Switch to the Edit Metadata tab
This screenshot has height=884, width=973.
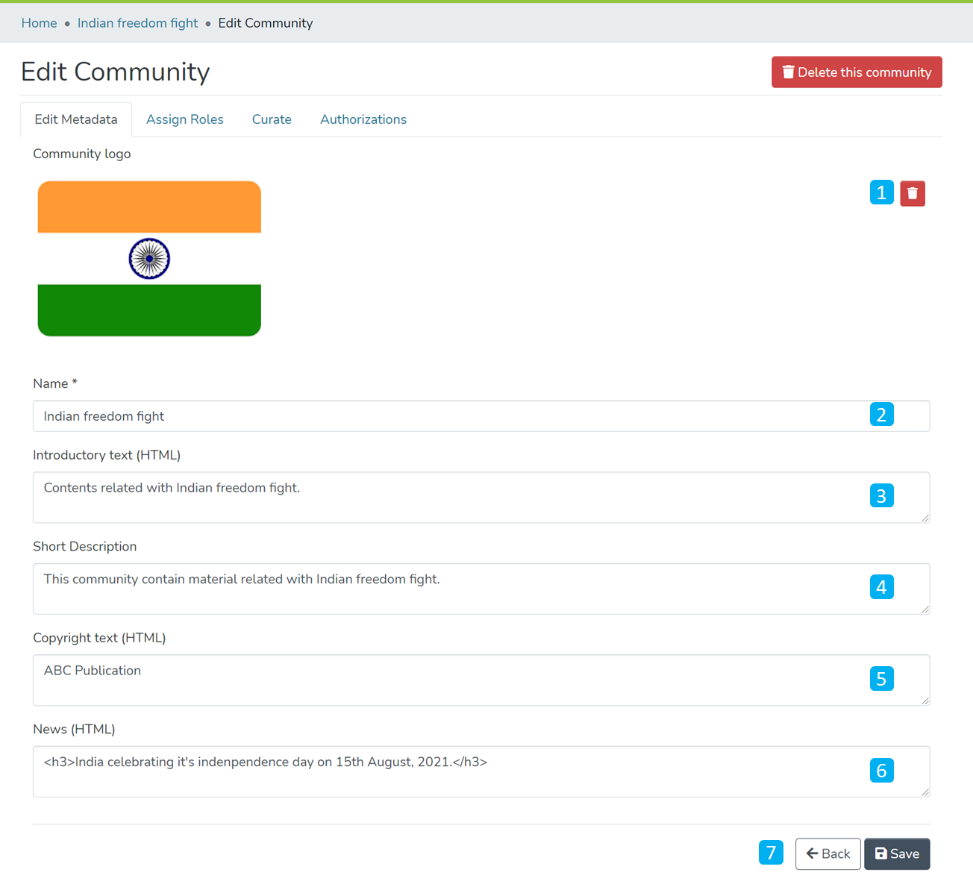click(76, 119)
